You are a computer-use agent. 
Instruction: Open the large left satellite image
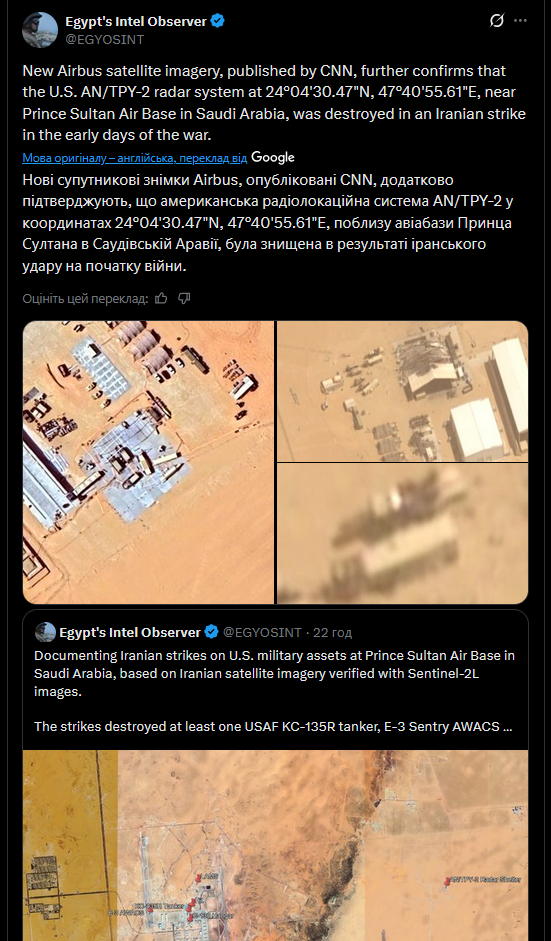click(x=148, y=462)
